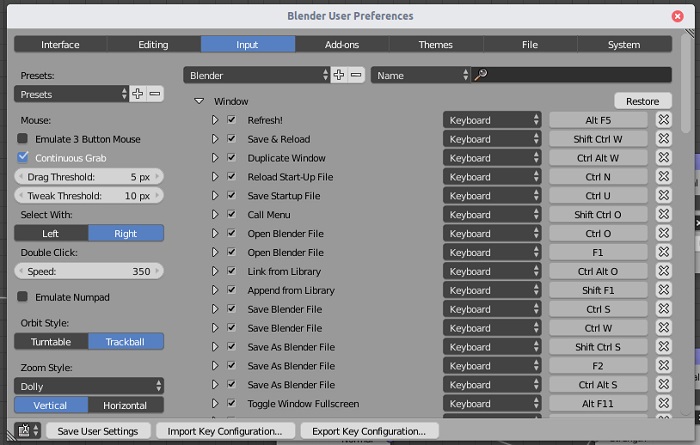Remove the F2 Save As keymap item

[663, 366]
